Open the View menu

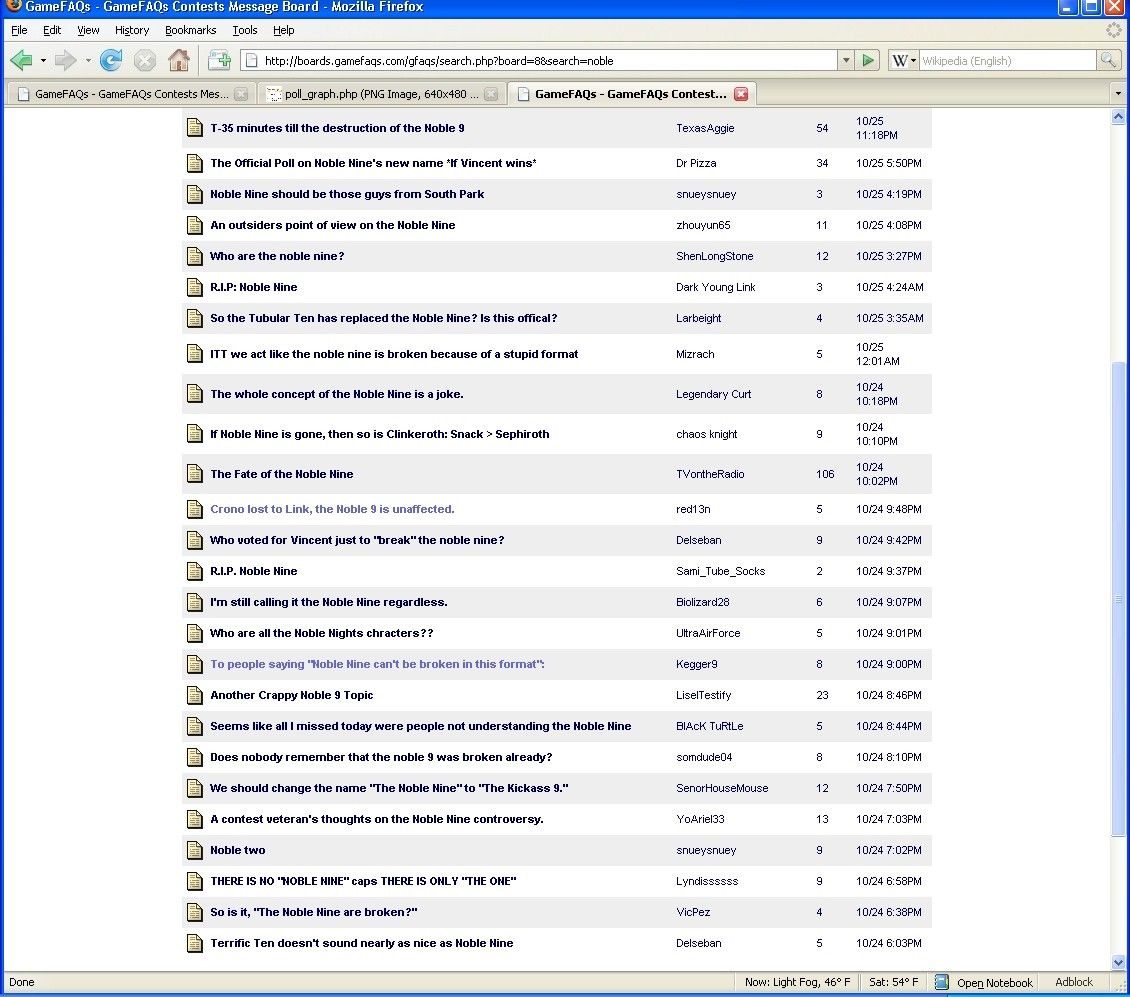(x=88, y=30)
